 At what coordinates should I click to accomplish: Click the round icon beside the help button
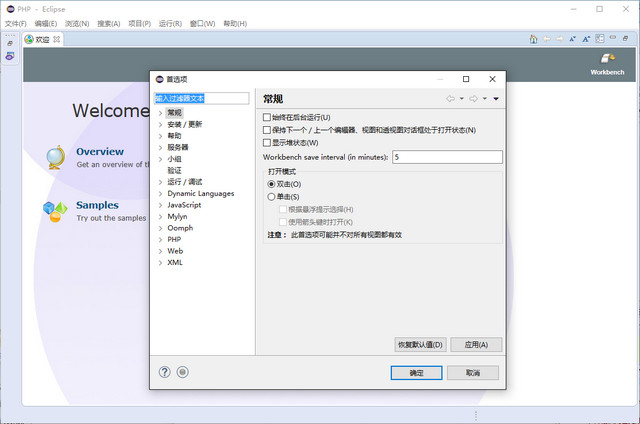click(182, 372)
